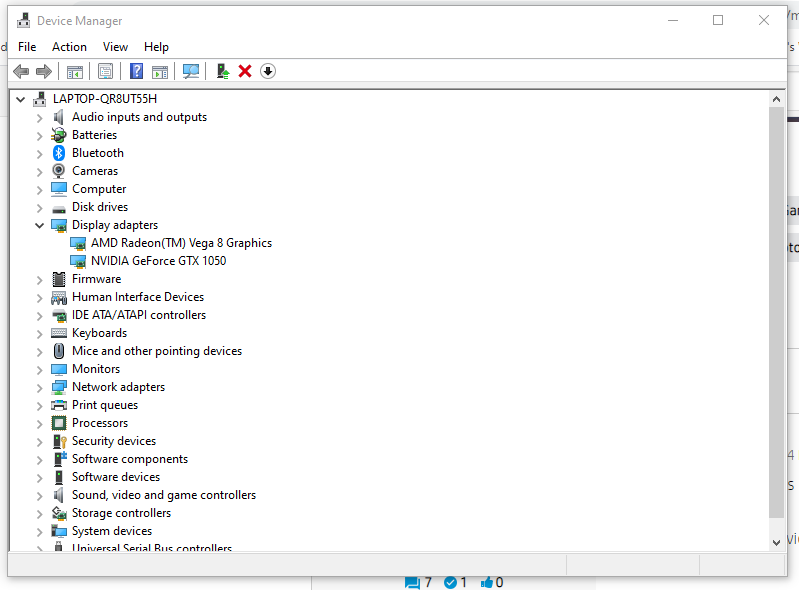Viewport: 799px width, 590px height.
Task: Expand the IDE ATA/ATAPI controllers category
Action: coord(39,316)
